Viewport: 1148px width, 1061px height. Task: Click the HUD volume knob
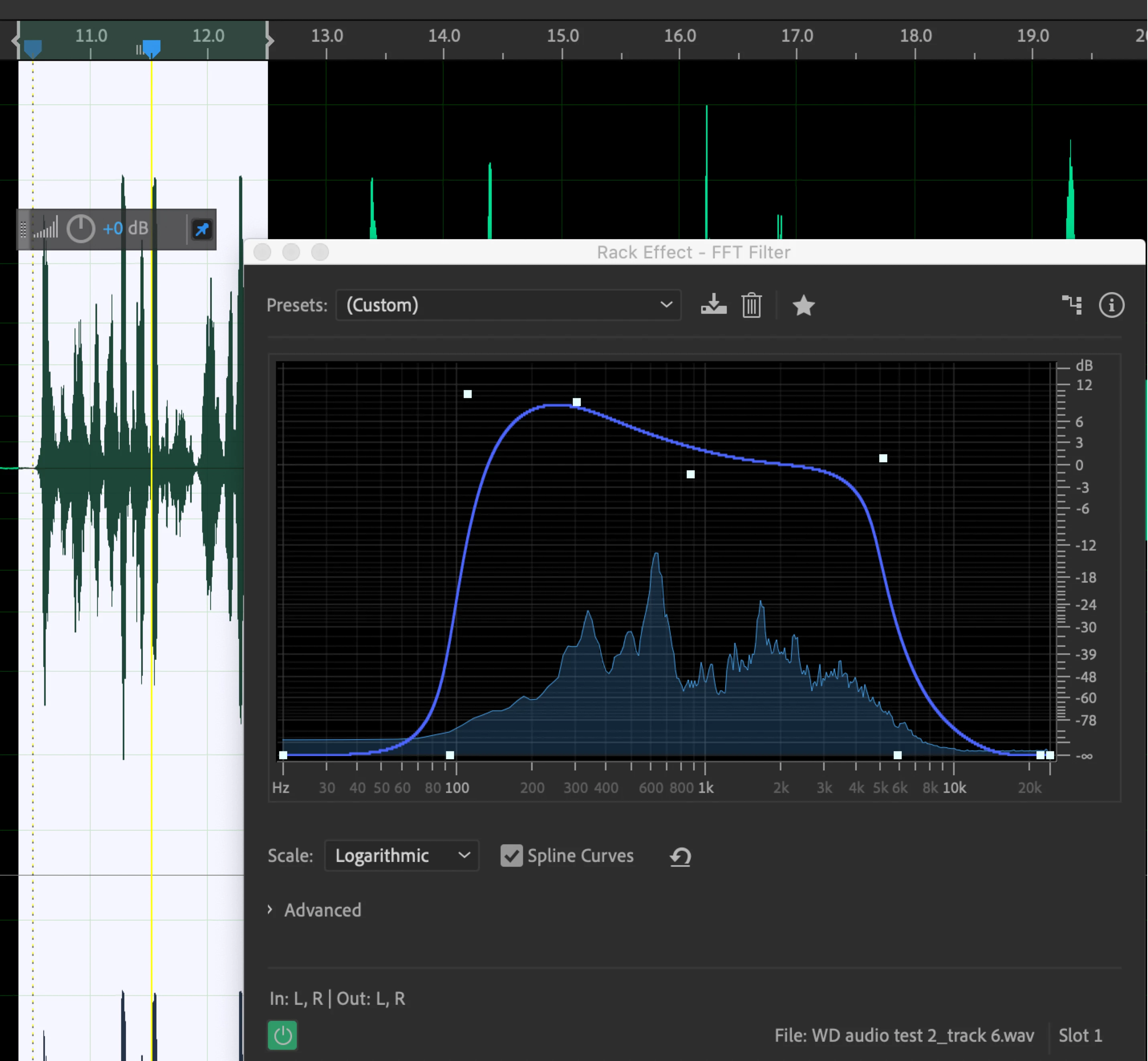tap(80, 228)
